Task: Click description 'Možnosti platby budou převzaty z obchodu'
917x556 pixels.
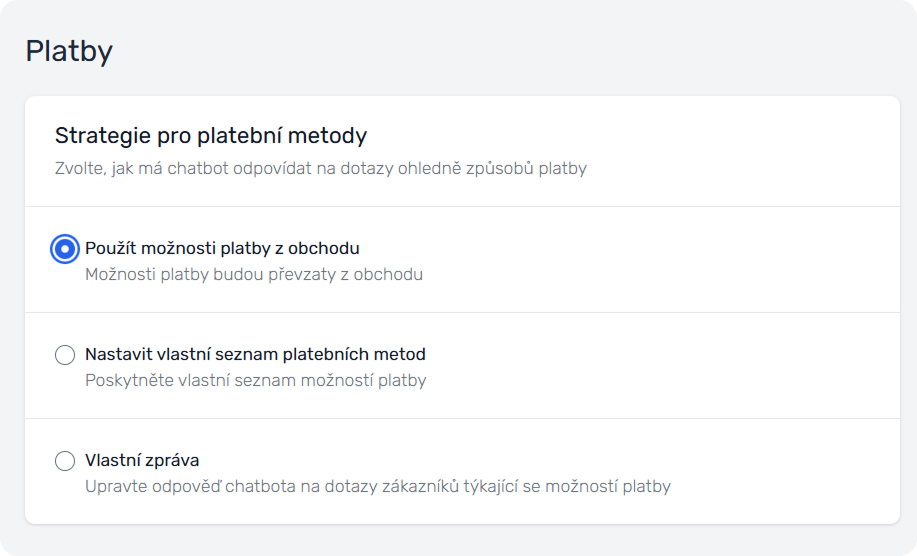Action: click(254, 274)
